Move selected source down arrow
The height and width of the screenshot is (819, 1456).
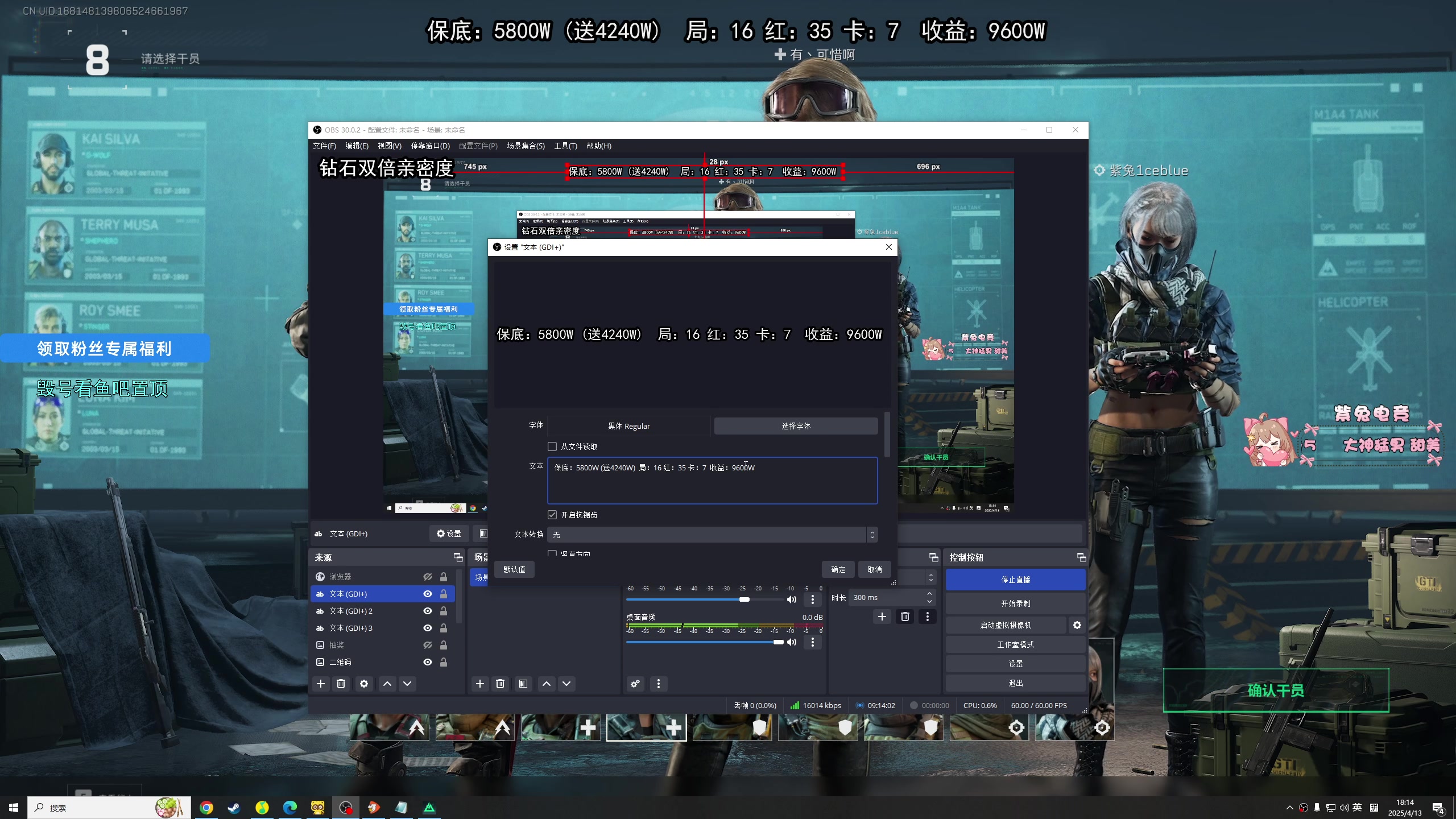click(407, 684)
